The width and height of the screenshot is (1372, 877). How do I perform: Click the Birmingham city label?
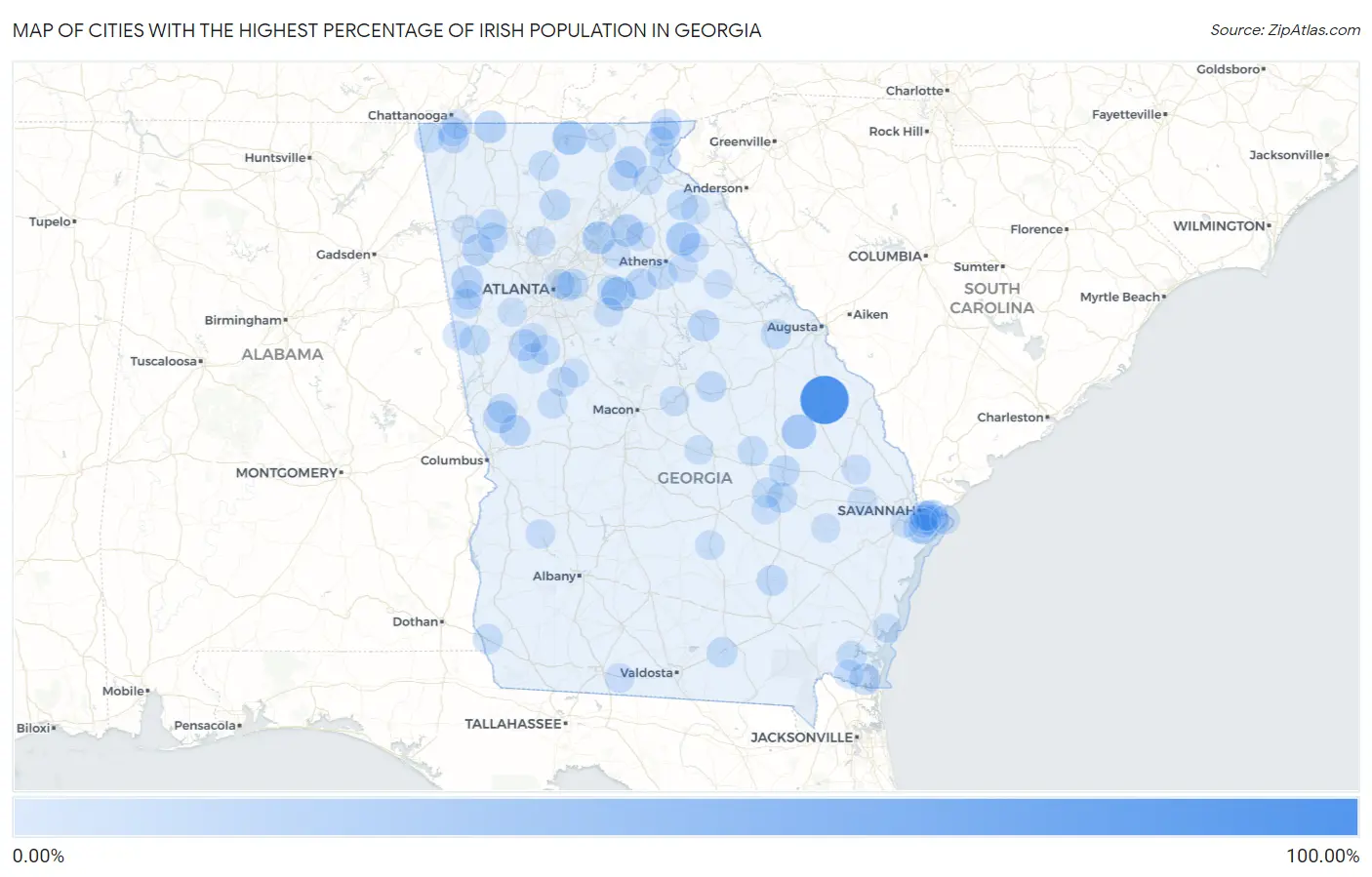click(243, 320)
